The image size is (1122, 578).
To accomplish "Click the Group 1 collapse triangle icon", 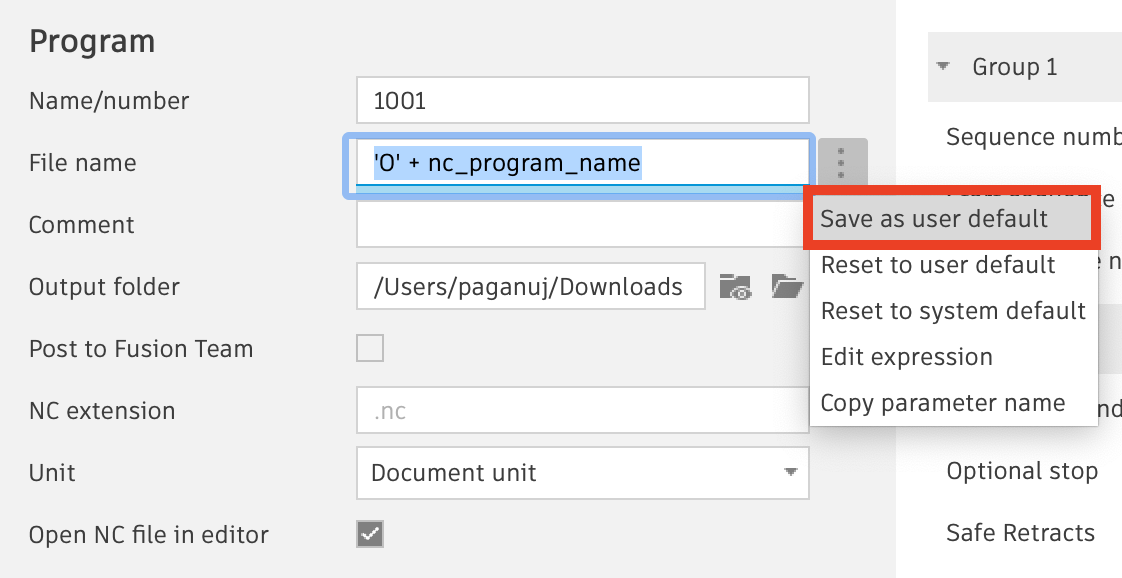I will [942, 66].
